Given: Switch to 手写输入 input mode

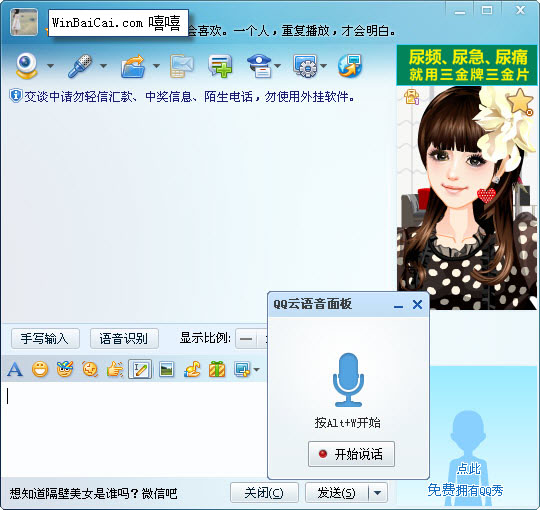Looking at the screenshot, I should (45, 339).
